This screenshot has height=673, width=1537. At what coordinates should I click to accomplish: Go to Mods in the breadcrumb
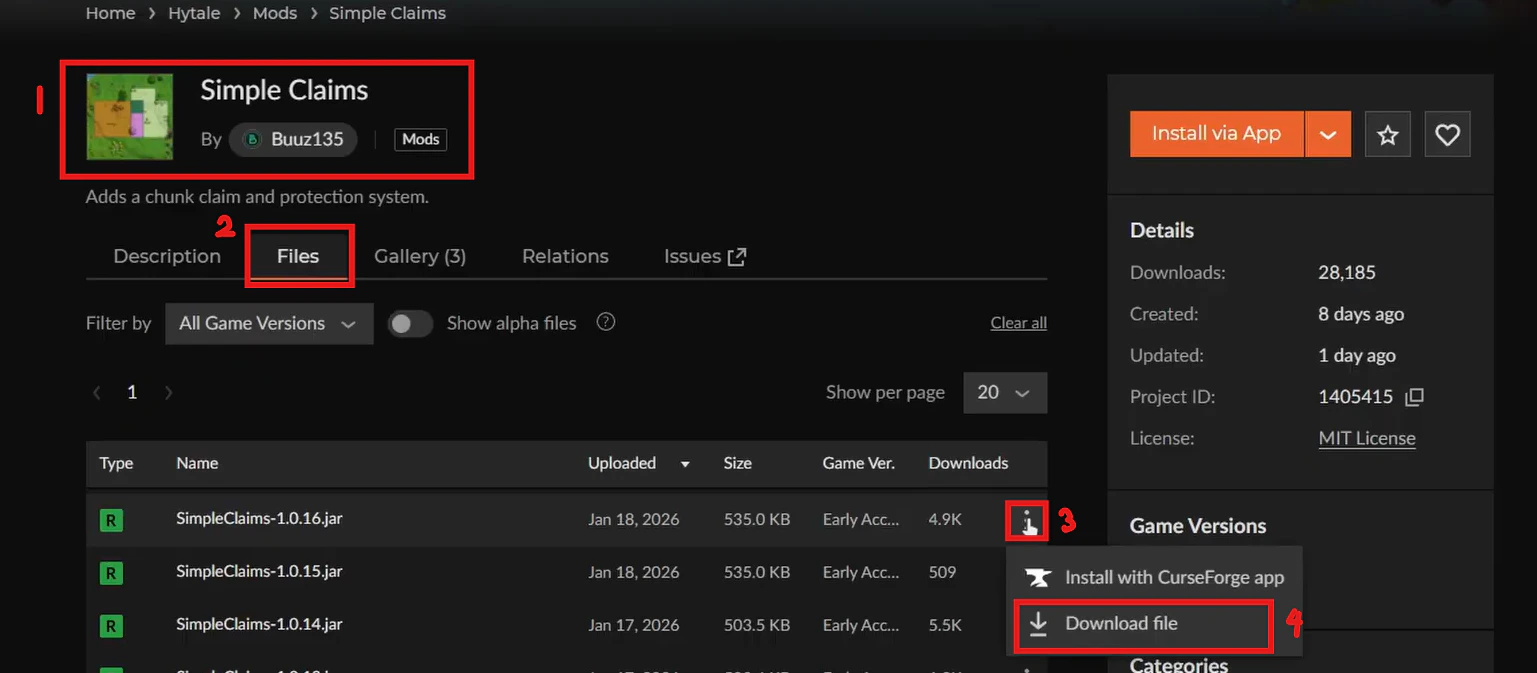[274, 13]
